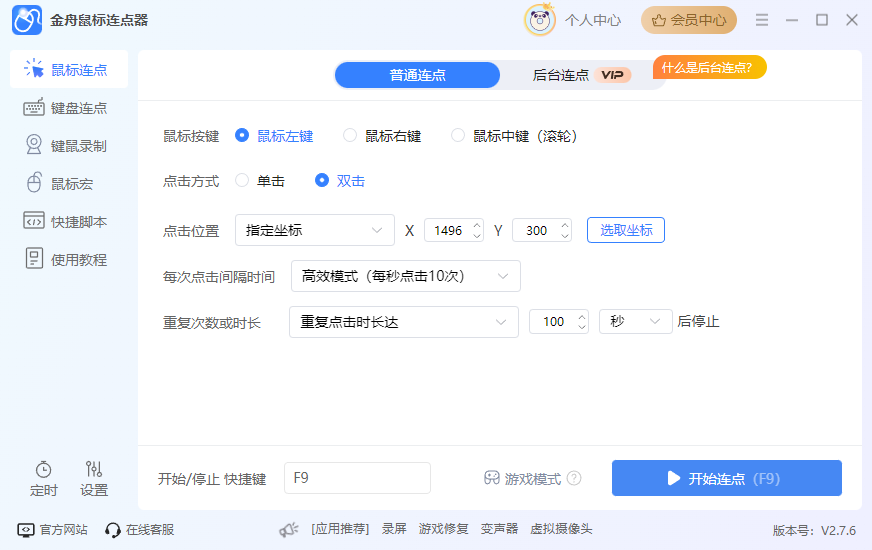Open the 会员中心 button

point(689,20)
